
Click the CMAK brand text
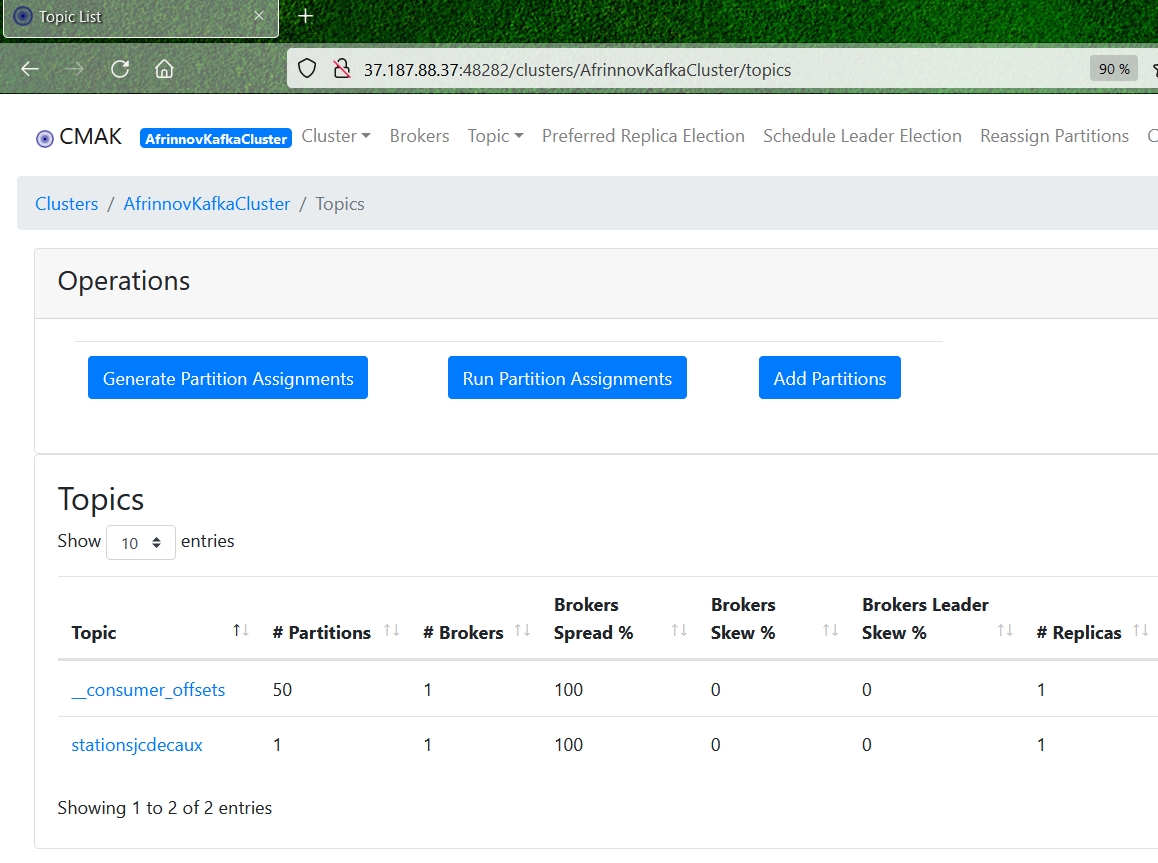(x=90, y=137)
